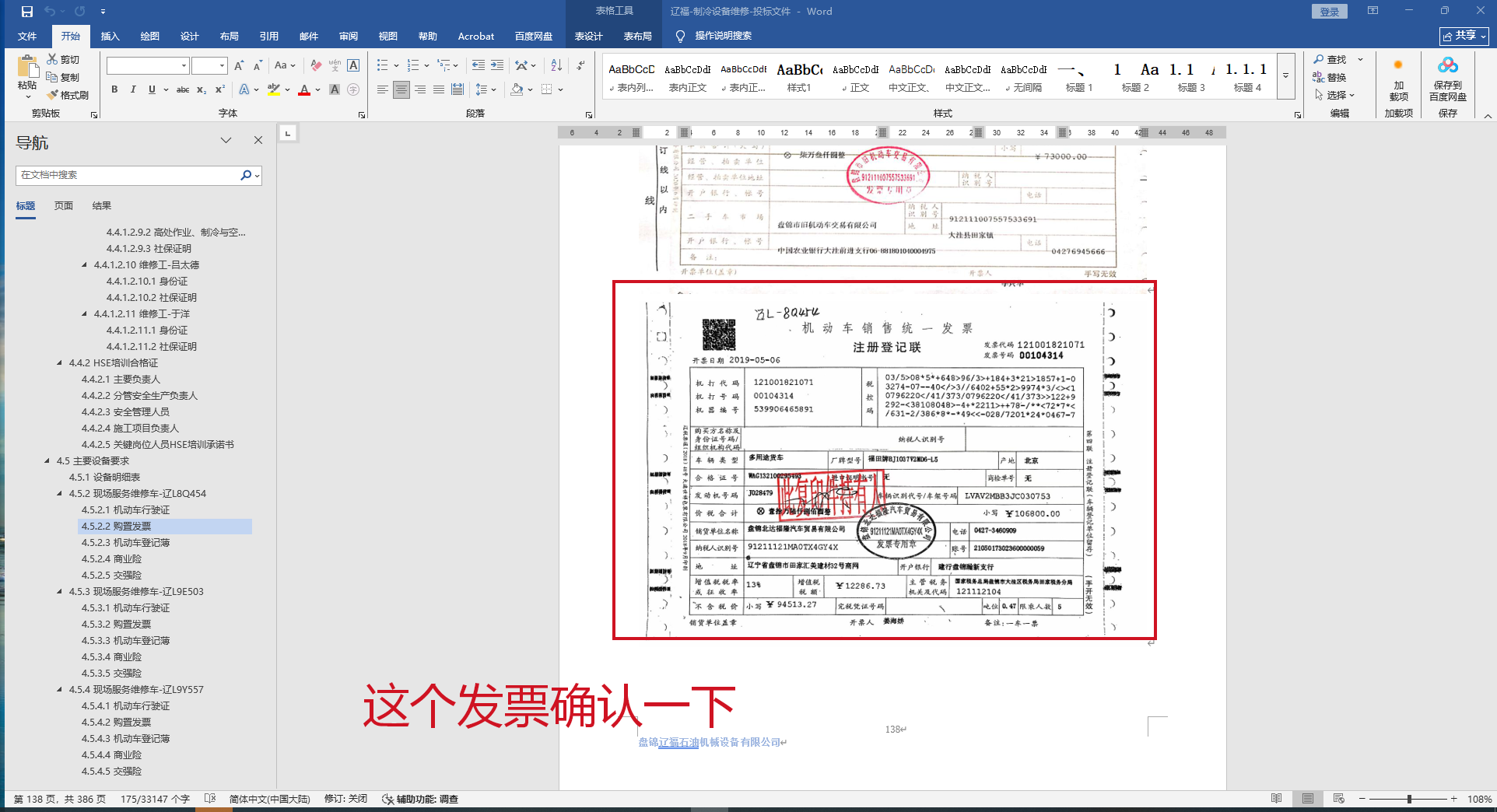Apply an enclosed character (circled 字) format
This screenshot has height=812, width=1497.
click(353, 89)
